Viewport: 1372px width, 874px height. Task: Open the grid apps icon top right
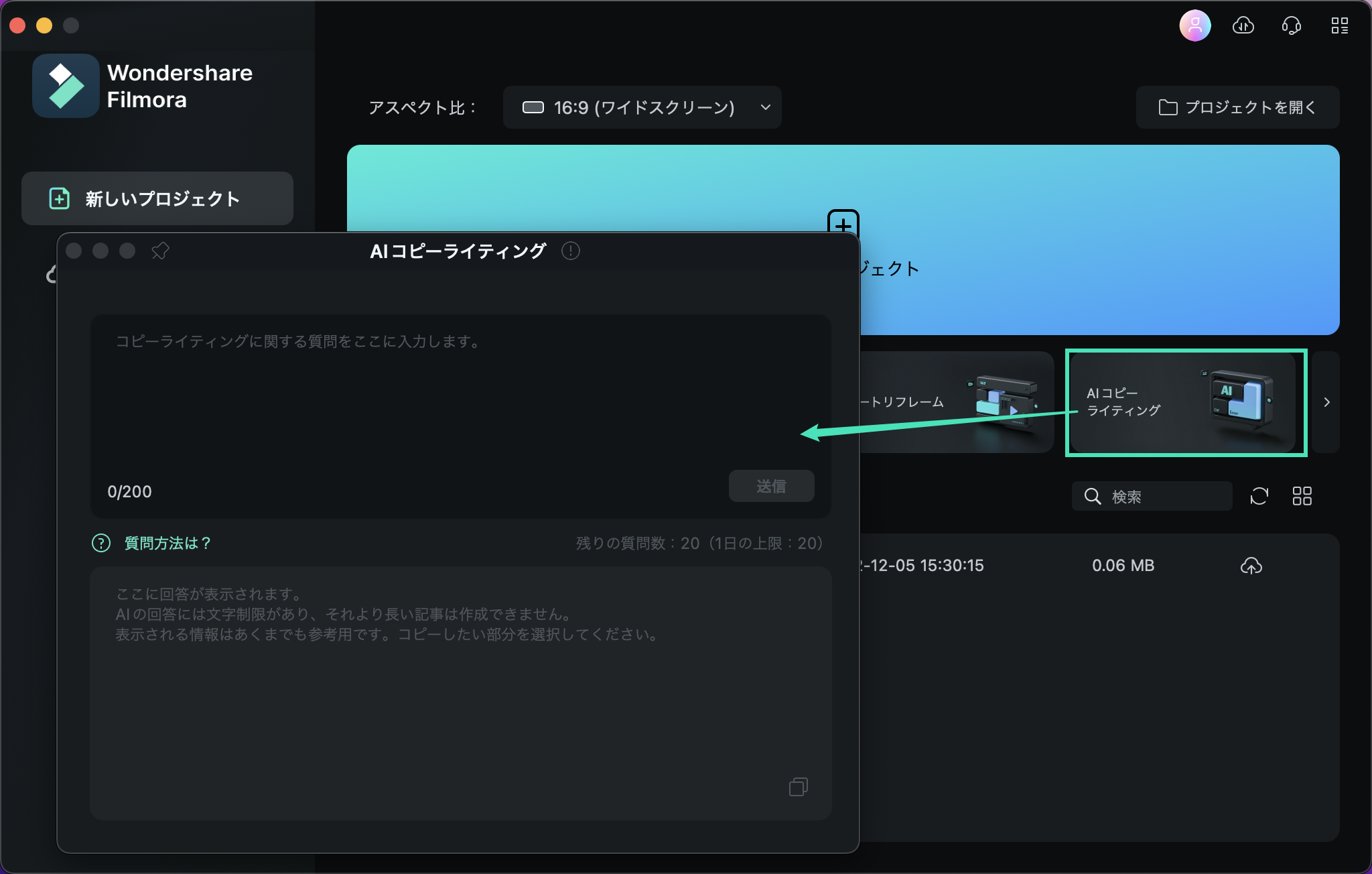tap(1339, 26)
